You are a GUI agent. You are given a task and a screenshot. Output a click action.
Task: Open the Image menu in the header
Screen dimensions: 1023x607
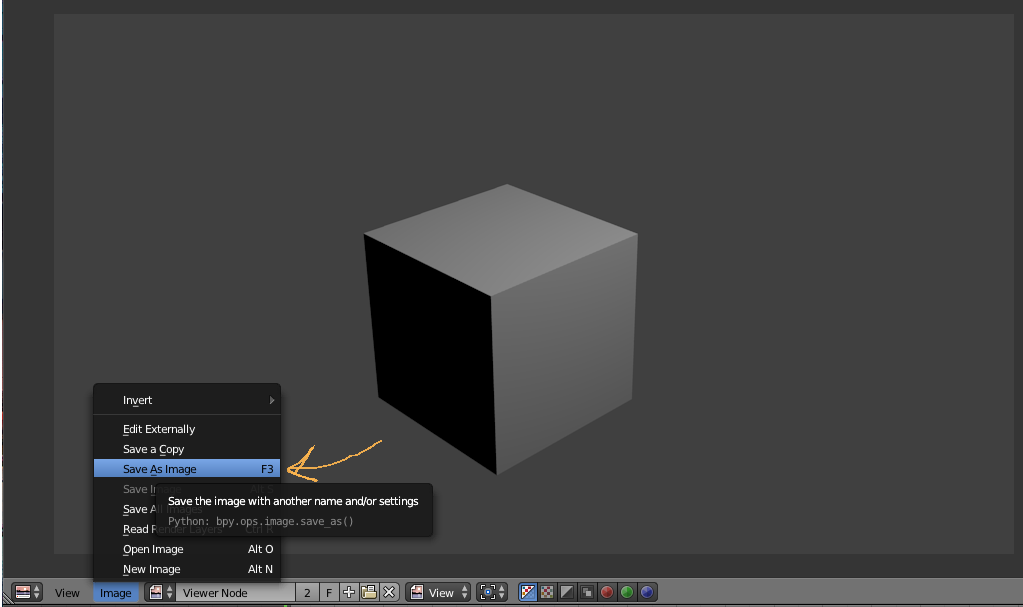pos(115,592)
